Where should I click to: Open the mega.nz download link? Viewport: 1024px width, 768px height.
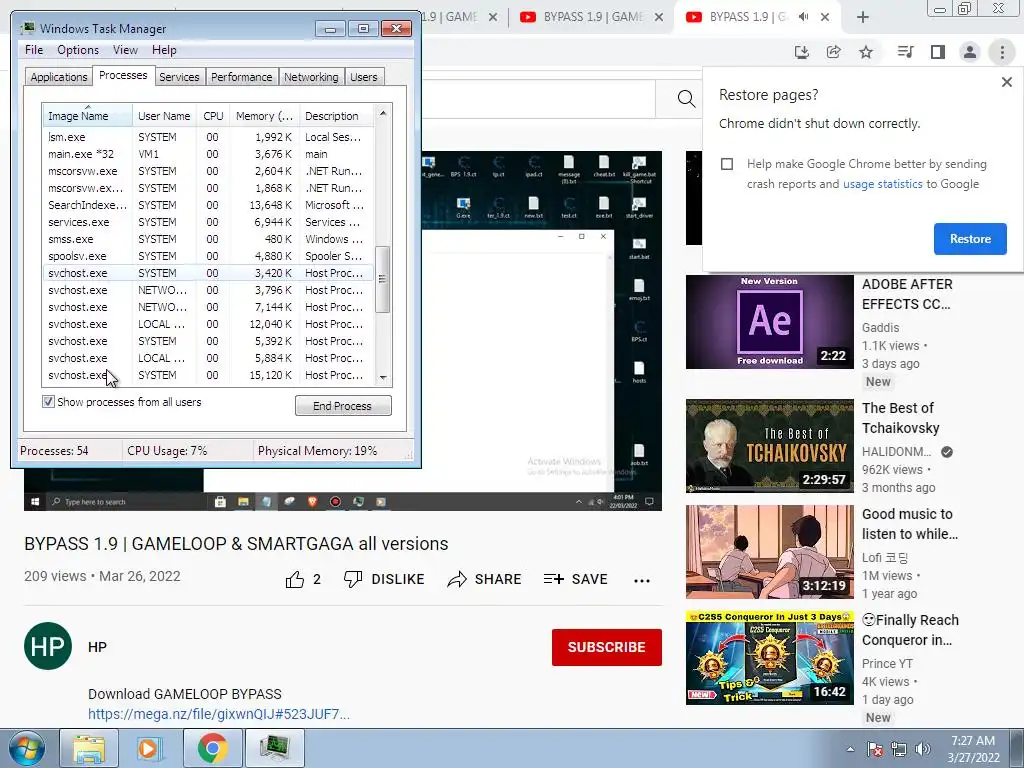(219, 714)
